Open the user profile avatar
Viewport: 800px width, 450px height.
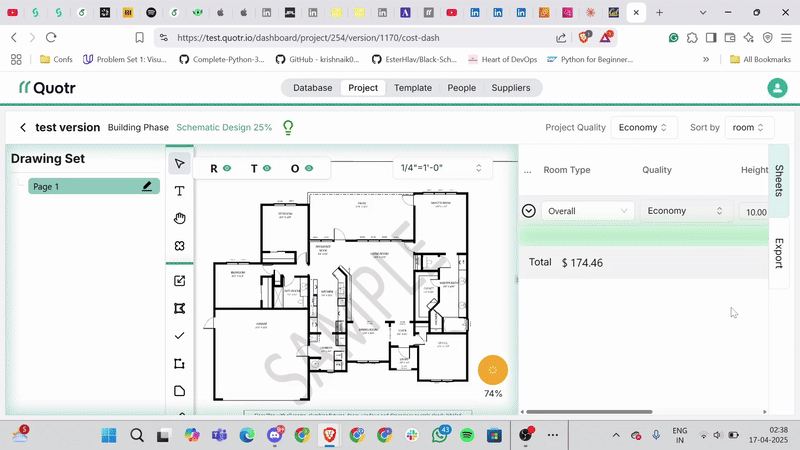[777, 88]
